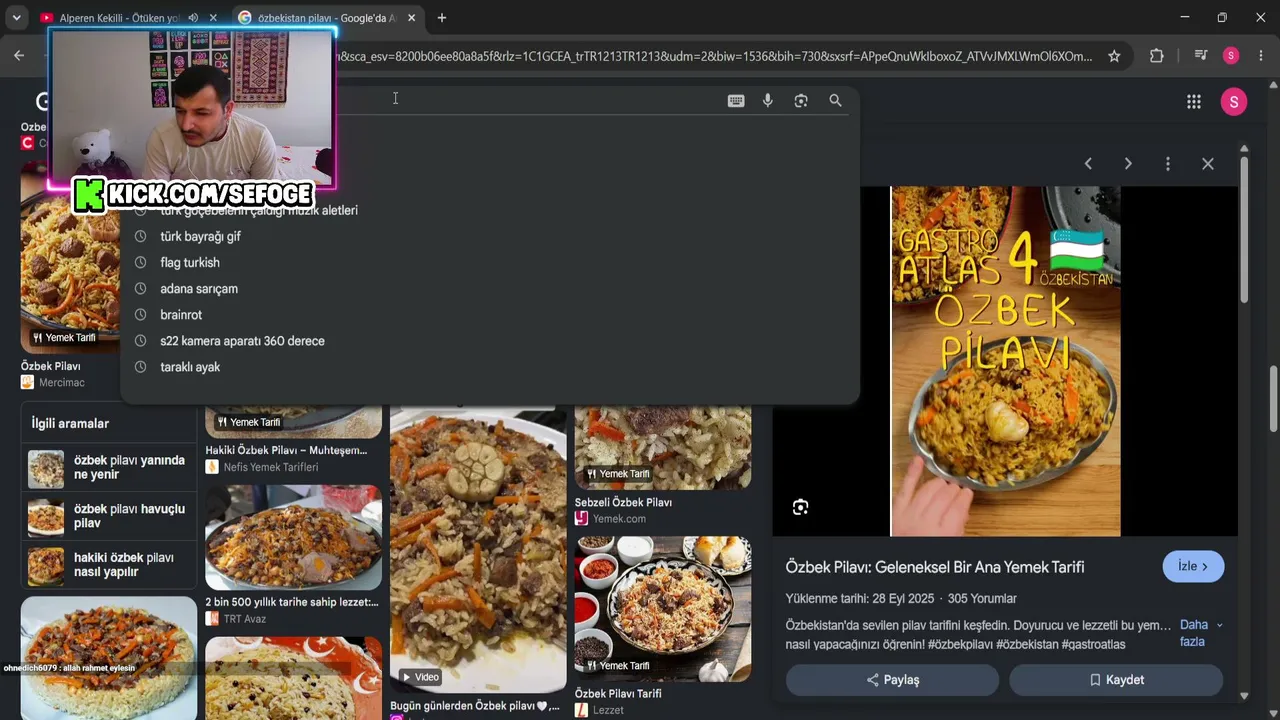1280x720 pixels.
Task: Click the history clock icon beside "brainrot"
Action: tap(140, 314)
